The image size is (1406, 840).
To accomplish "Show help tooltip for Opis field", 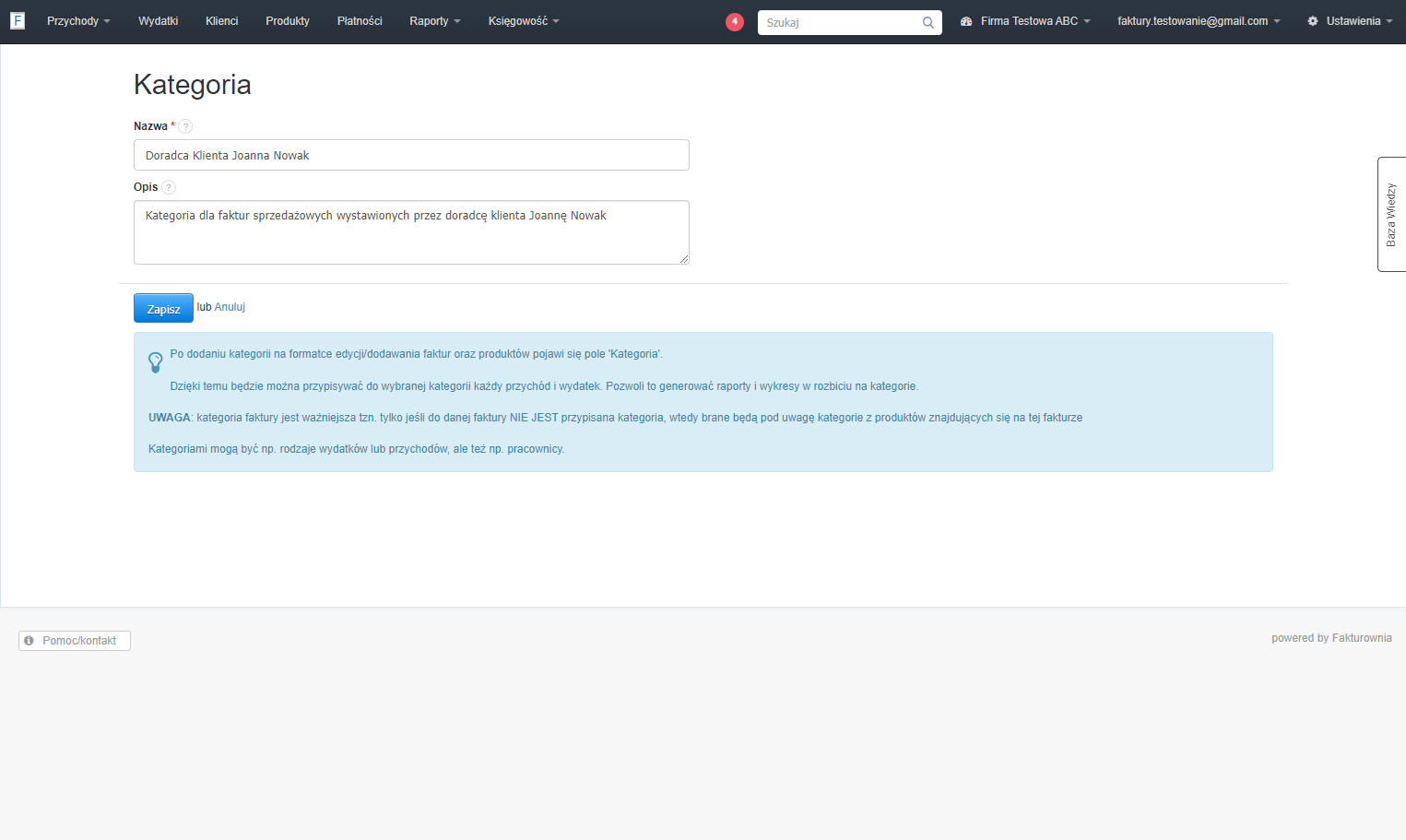I will [x=169, y=187].
